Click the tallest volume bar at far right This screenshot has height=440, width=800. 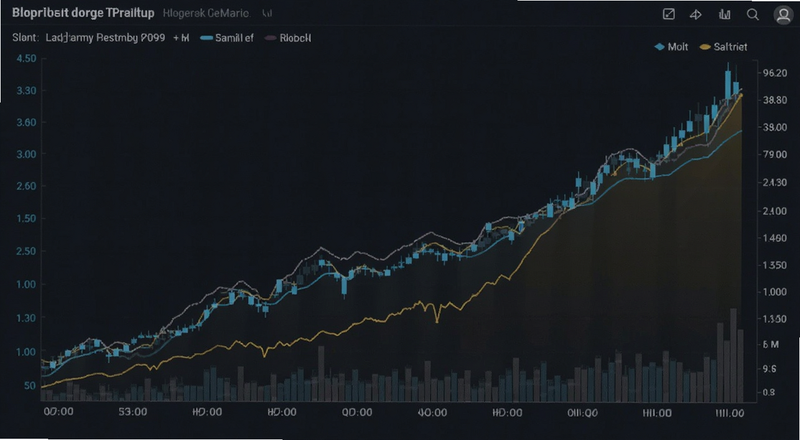(x=733, y=355)
